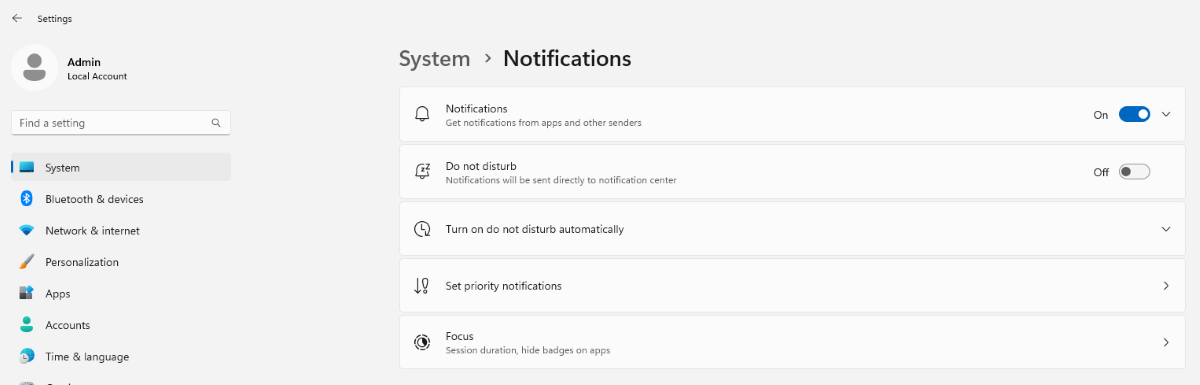Click the Personalization paintbrush icon
This screenshot has height=385, width=1200.
tap(27, 262)
